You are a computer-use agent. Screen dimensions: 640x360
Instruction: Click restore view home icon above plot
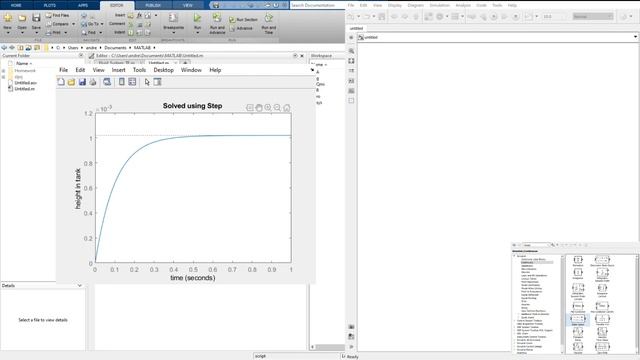(287, 108)
